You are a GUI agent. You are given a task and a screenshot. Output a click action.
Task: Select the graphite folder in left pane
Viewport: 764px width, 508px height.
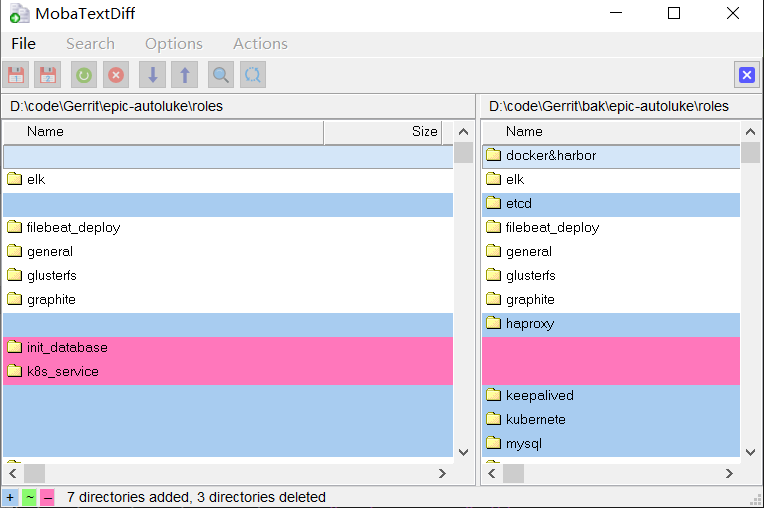pos(228,300)
